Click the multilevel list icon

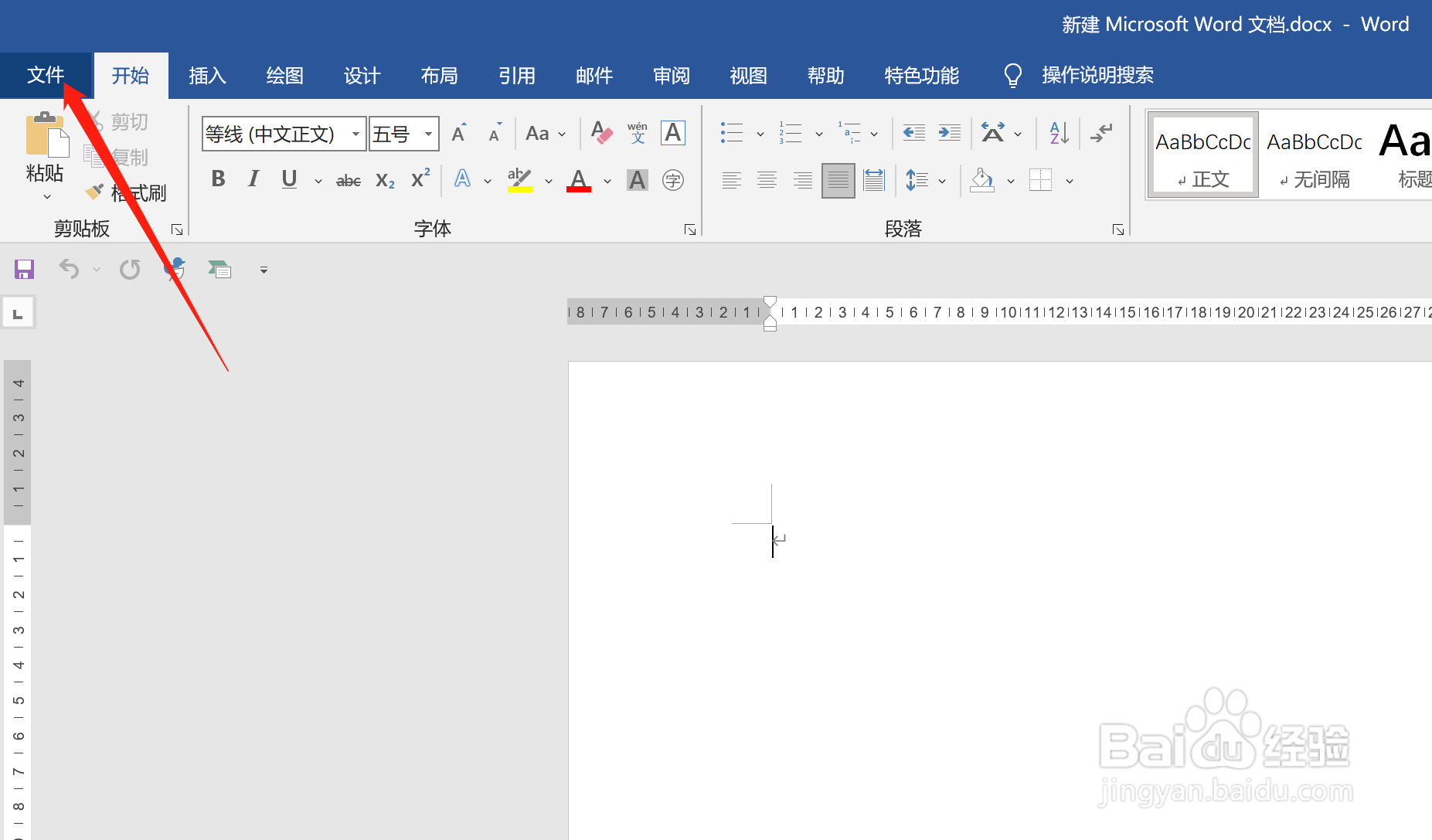(x=849, y=133)
